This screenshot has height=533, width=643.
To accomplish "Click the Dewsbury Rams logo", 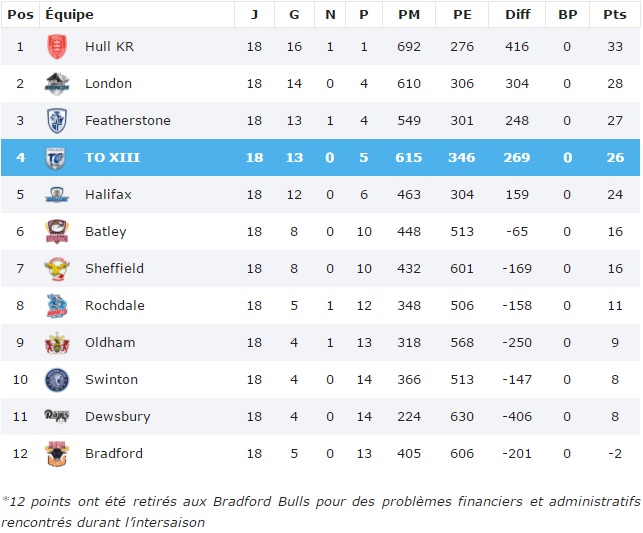I will (57, 416).
